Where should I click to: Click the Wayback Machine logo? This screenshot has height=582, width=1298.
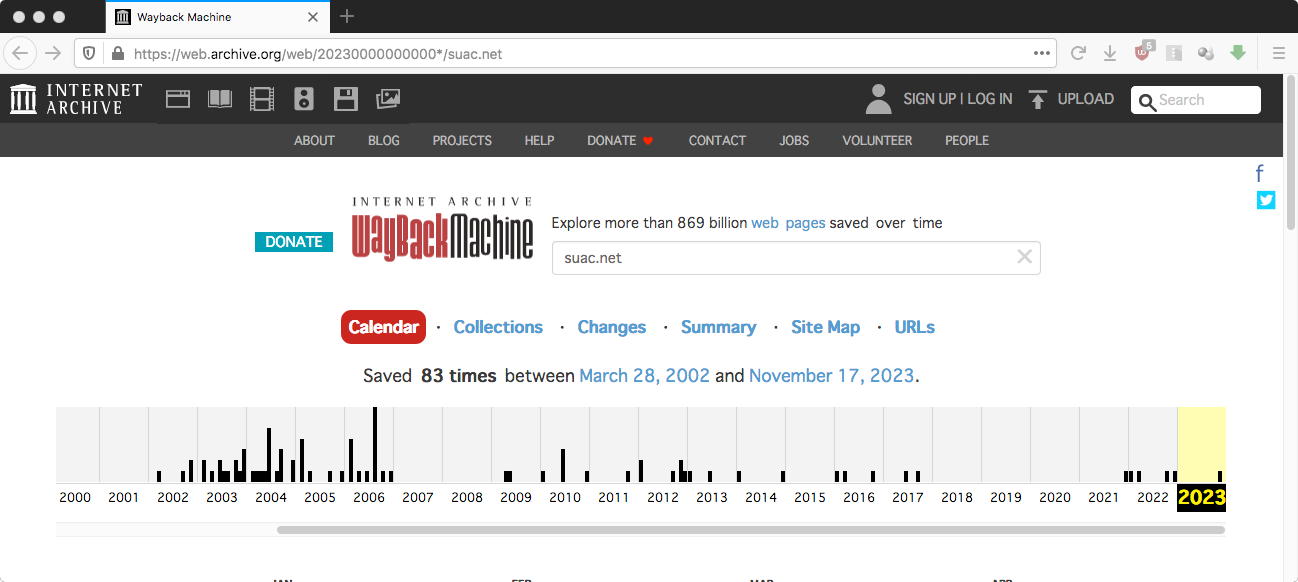tap(442, 229)
